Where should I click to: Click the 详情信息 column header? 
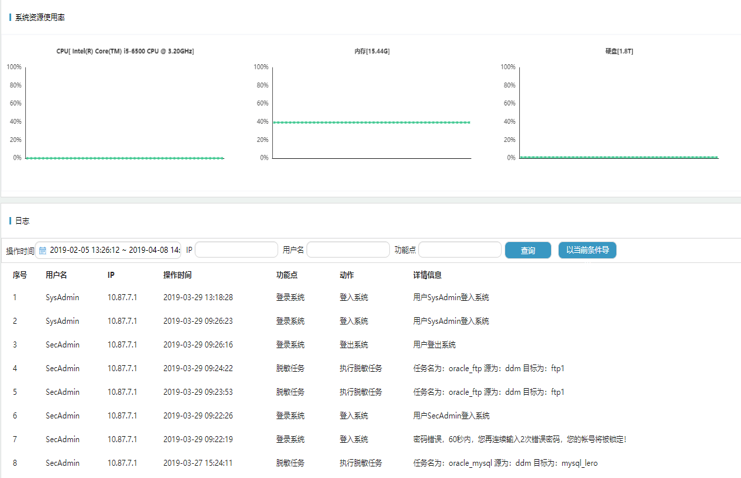(427, 274)
